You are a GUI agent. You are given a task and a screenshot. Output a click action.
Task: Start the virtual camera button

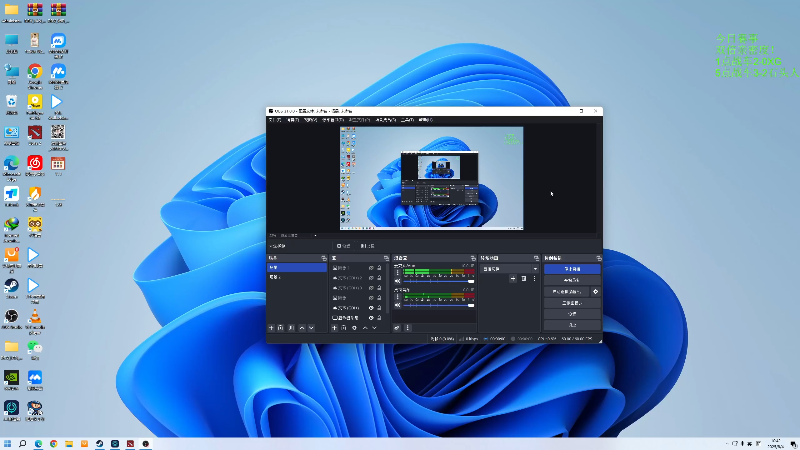click(x=566, y=291)
